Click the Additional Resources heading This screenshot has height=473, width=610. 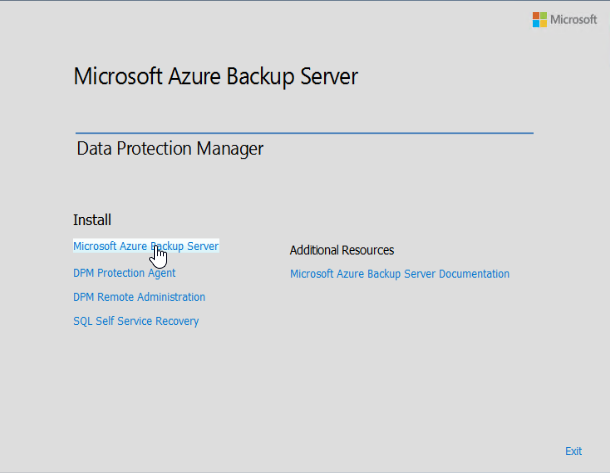tap(341, 250)
